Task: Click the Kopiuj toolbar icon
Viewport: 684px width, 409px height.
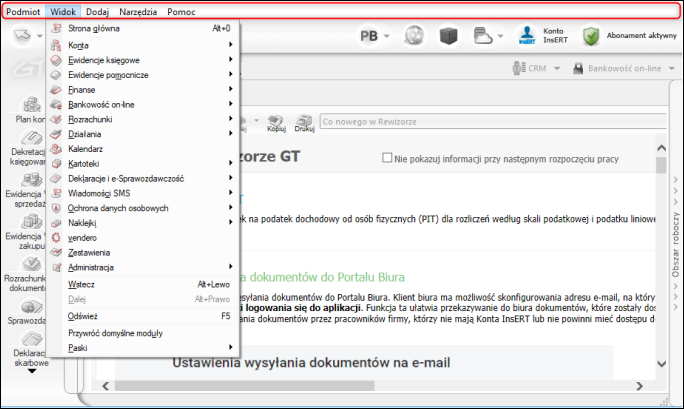Action: pos(276,123)
